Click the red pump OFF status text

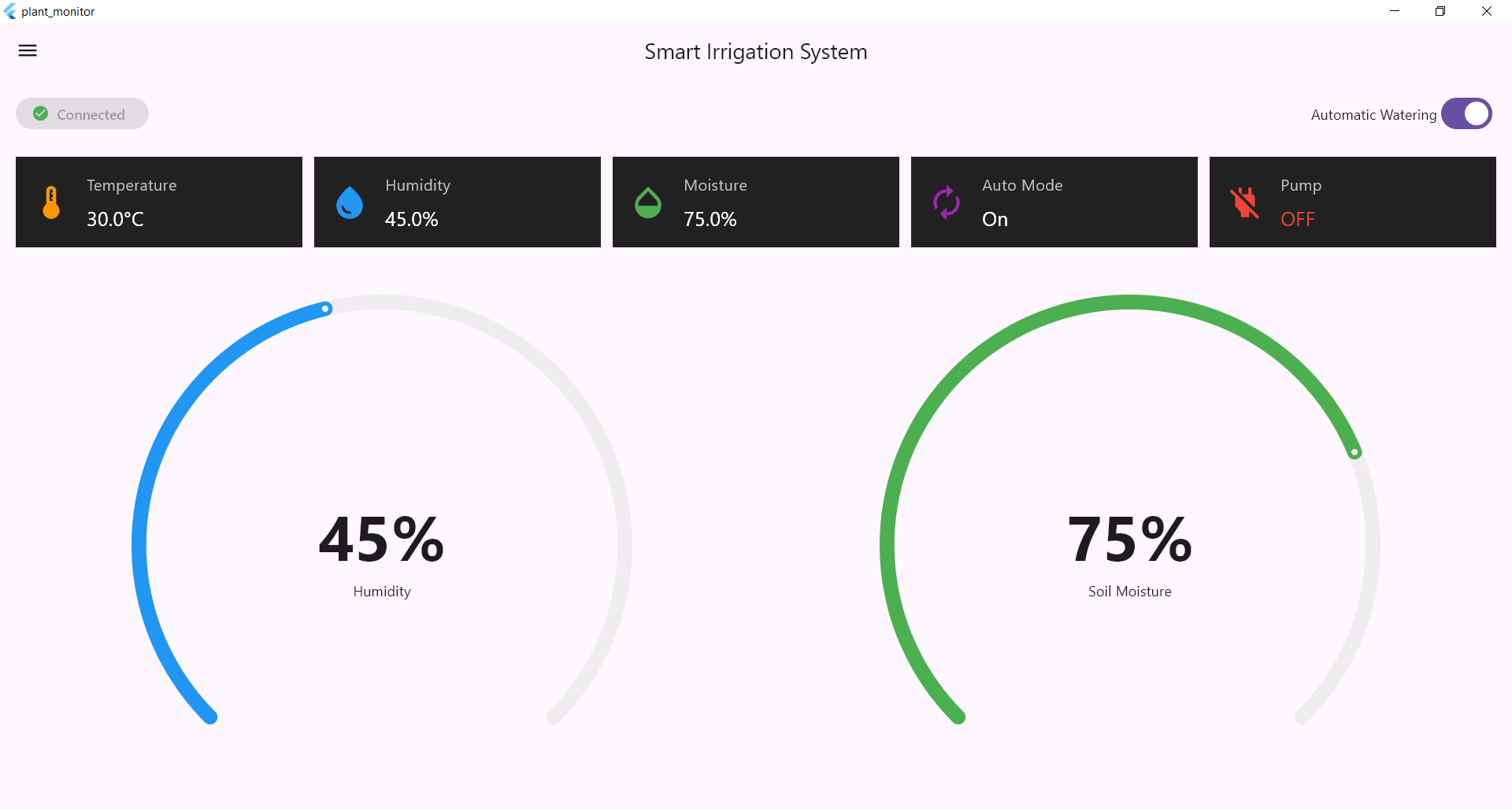(x=1298, y=219)
